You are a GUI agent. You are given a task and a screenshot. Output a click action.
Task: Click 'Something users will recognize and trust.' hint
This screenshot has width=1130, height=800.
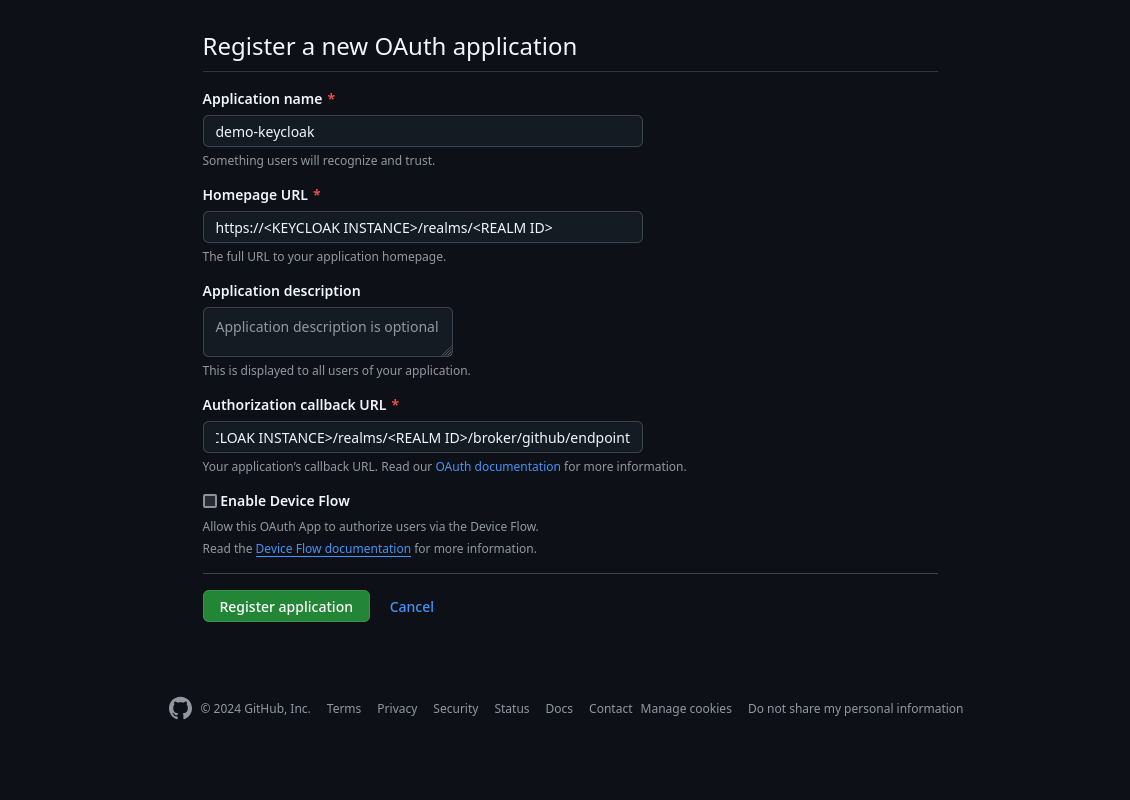pos(319,160)
